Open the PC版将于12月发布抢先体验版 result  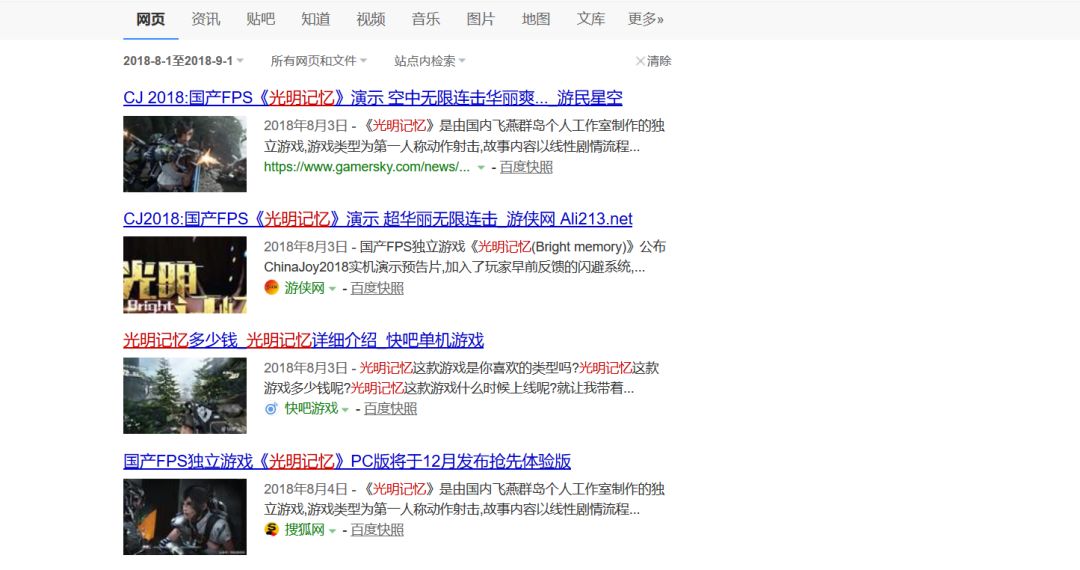(347, 461)
